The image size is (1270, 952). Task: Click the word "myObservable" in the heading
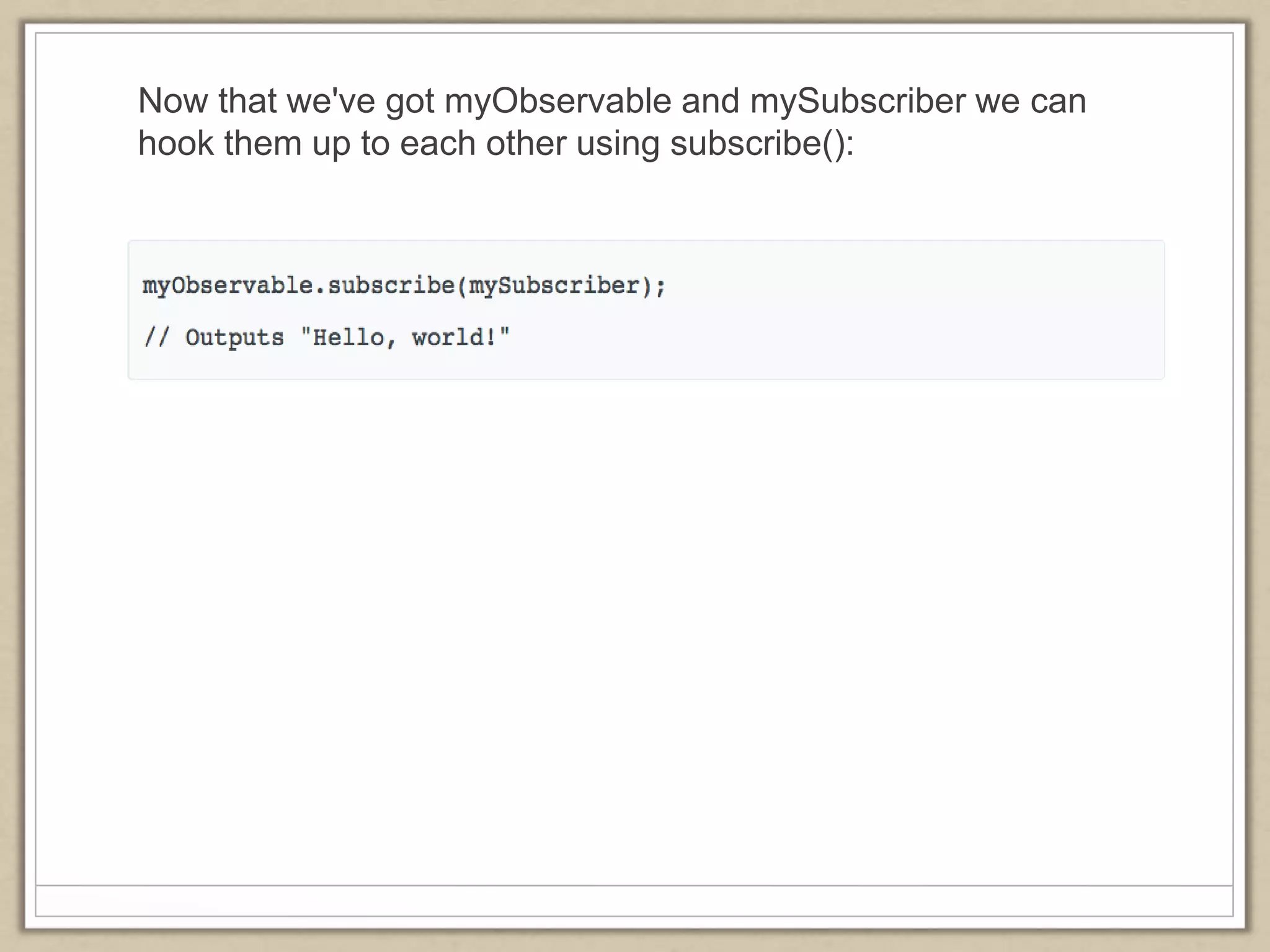[557, 101]
